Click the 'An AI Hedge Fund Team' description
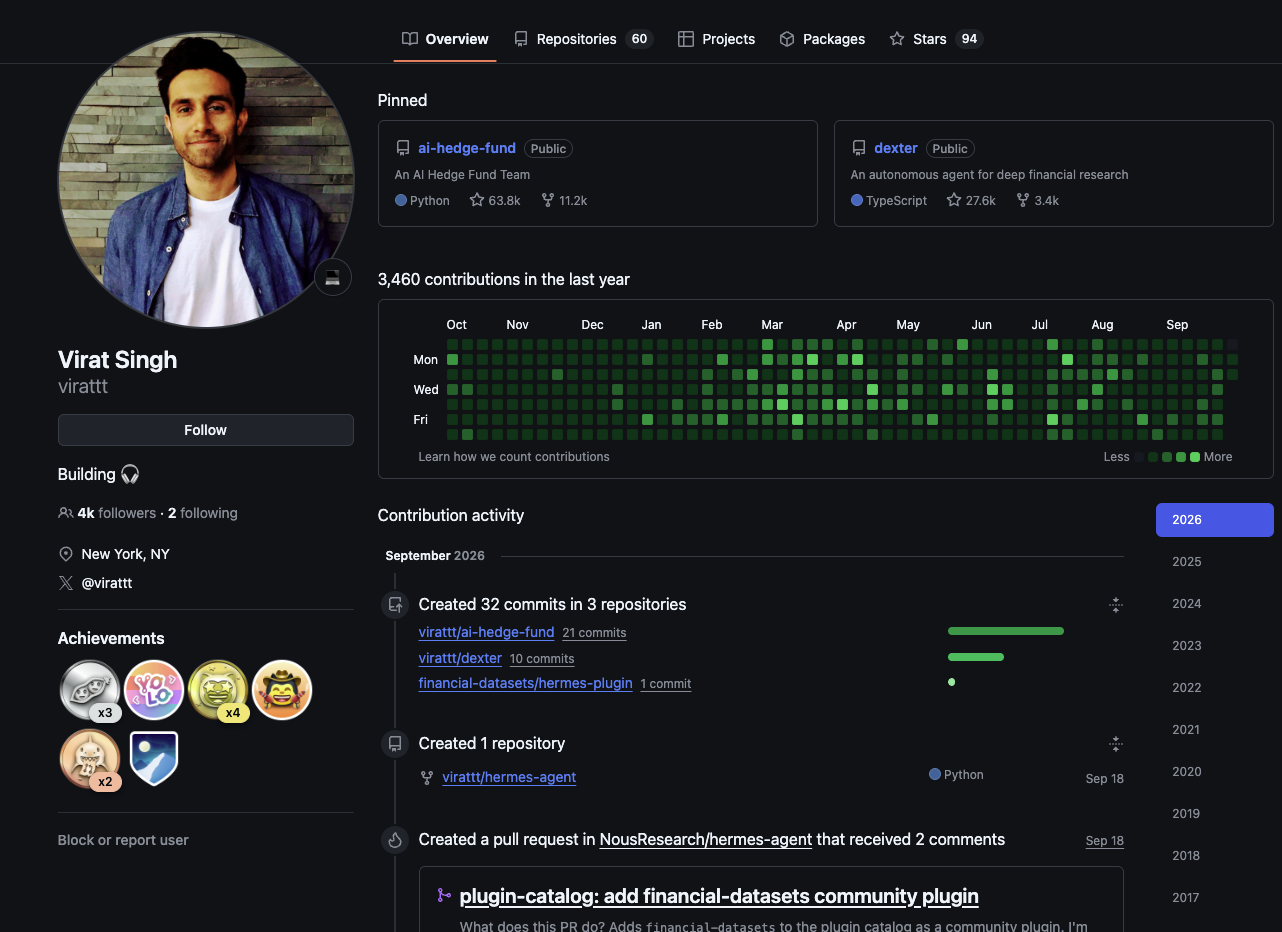The width and height of the screenshot is (1282, 932). point(463,174)
